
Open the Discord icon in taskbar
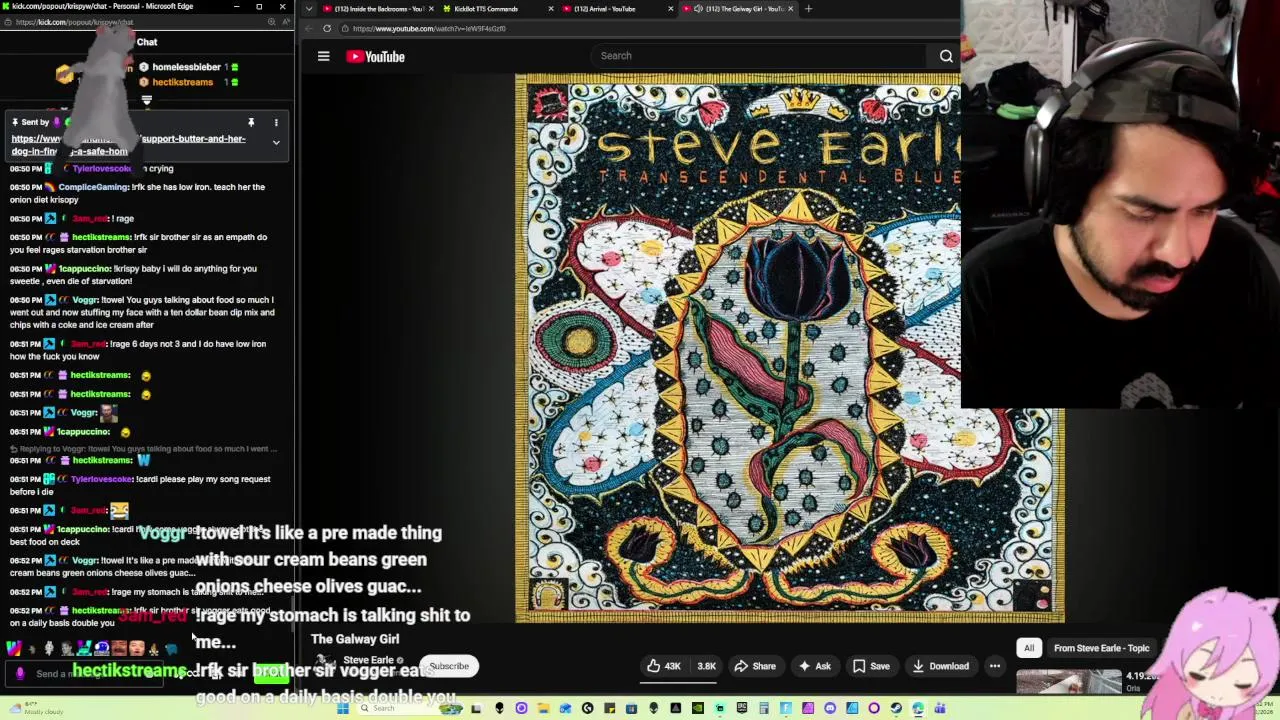click(830, 709)
